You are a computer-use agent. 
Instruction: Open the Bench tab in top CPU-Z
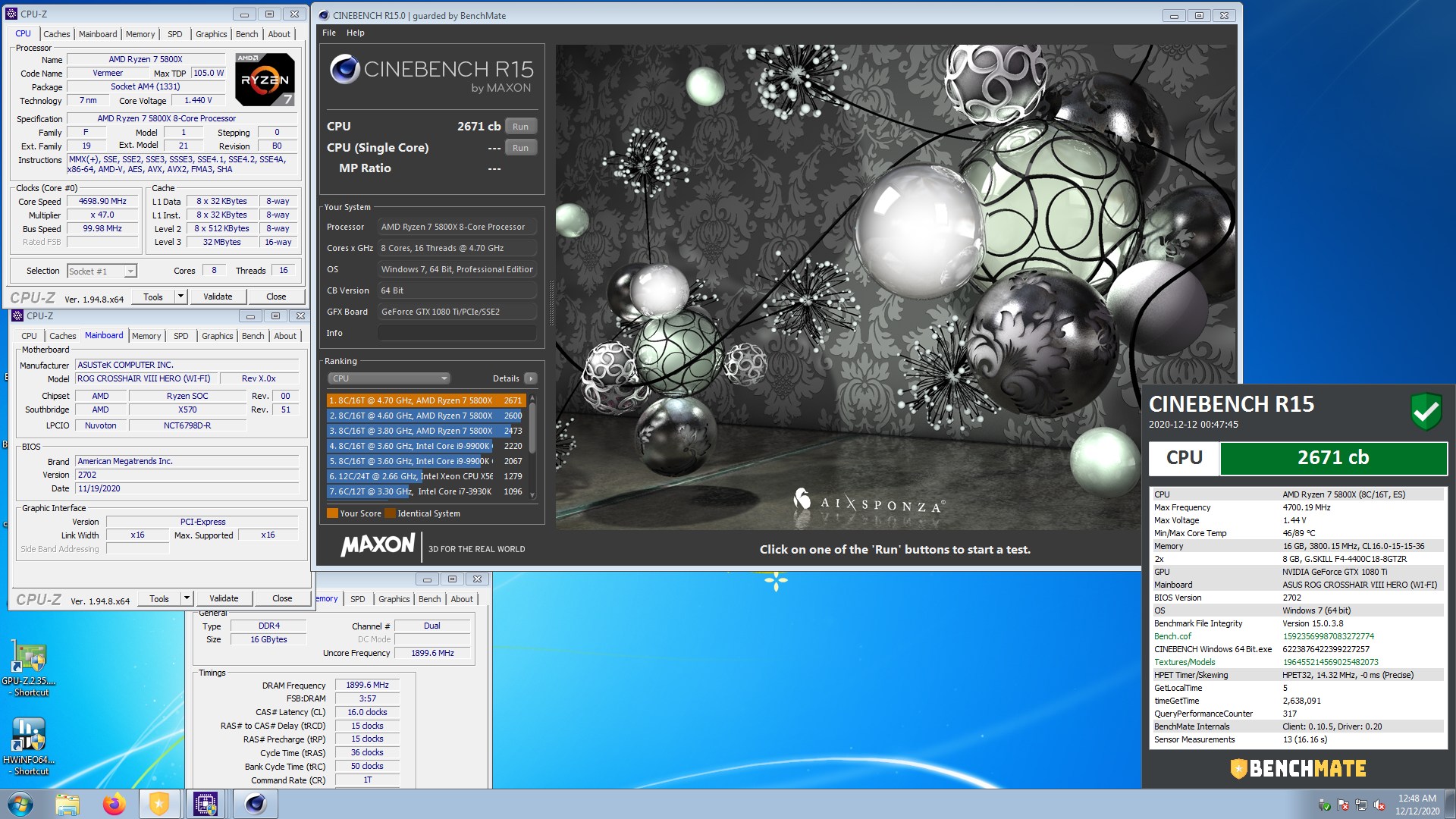[246, 34]
